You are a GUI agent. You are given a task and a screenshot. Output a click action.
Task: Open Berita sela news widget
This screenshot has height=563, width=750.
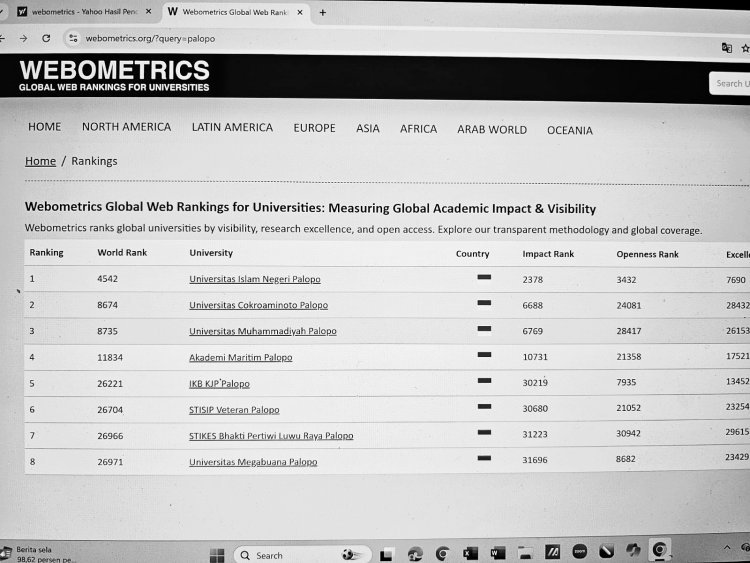click(x=38, y=554)
